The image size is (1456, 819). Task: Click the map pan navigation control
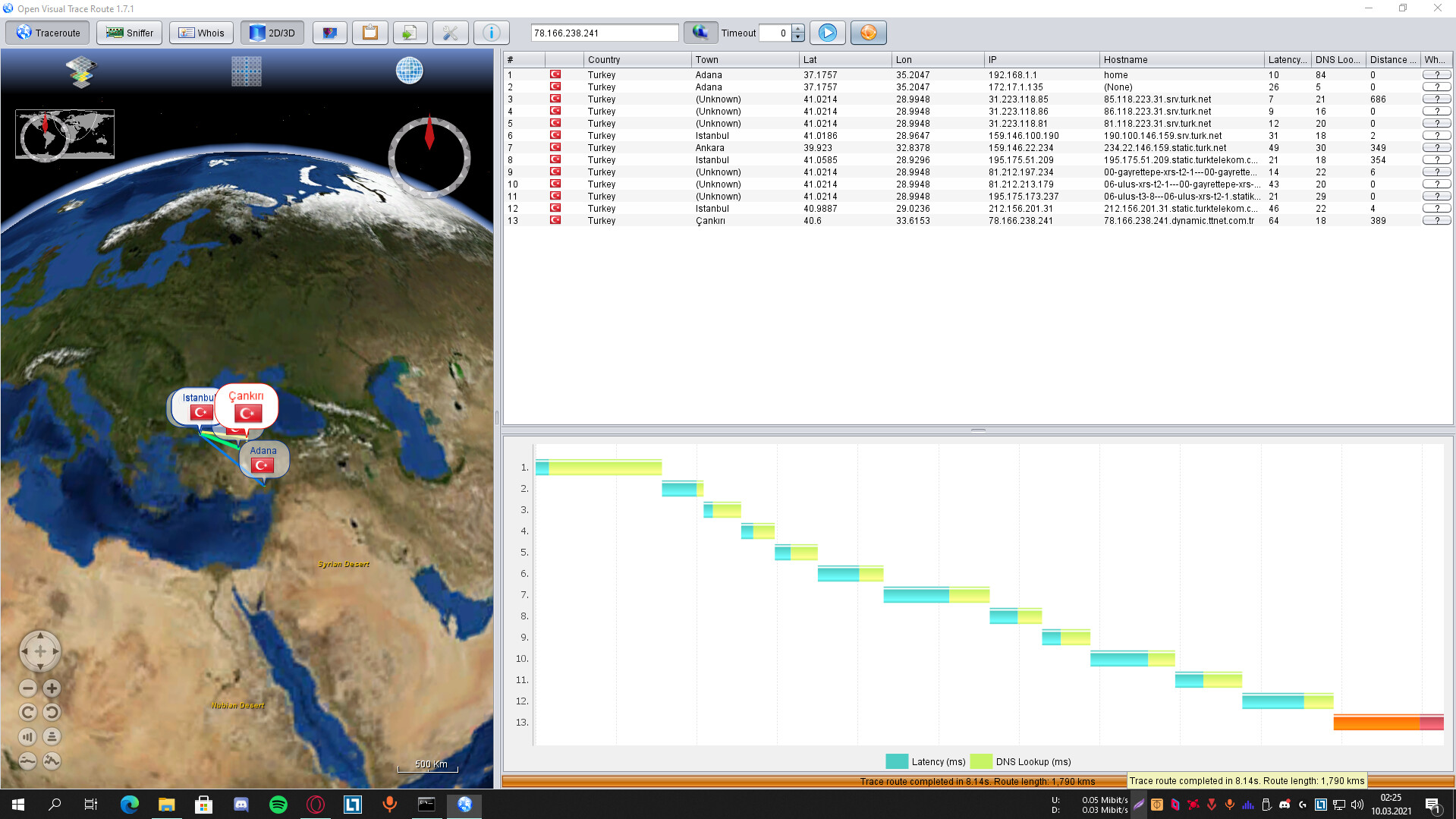click(x=40, y=651)
